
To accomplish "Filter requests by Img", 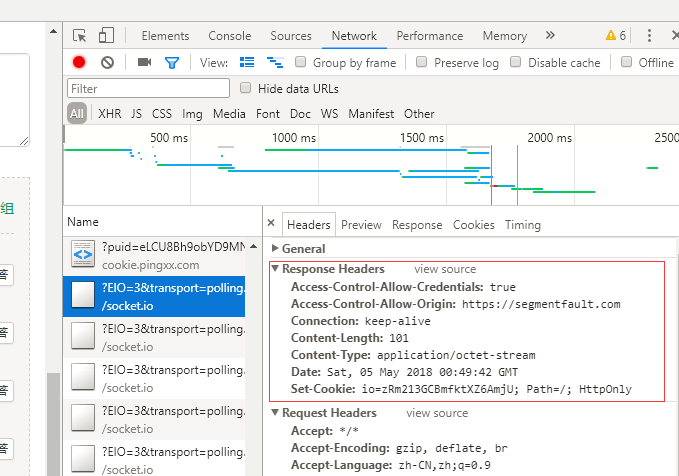I will pyautogui.click(x=192, y=114).
